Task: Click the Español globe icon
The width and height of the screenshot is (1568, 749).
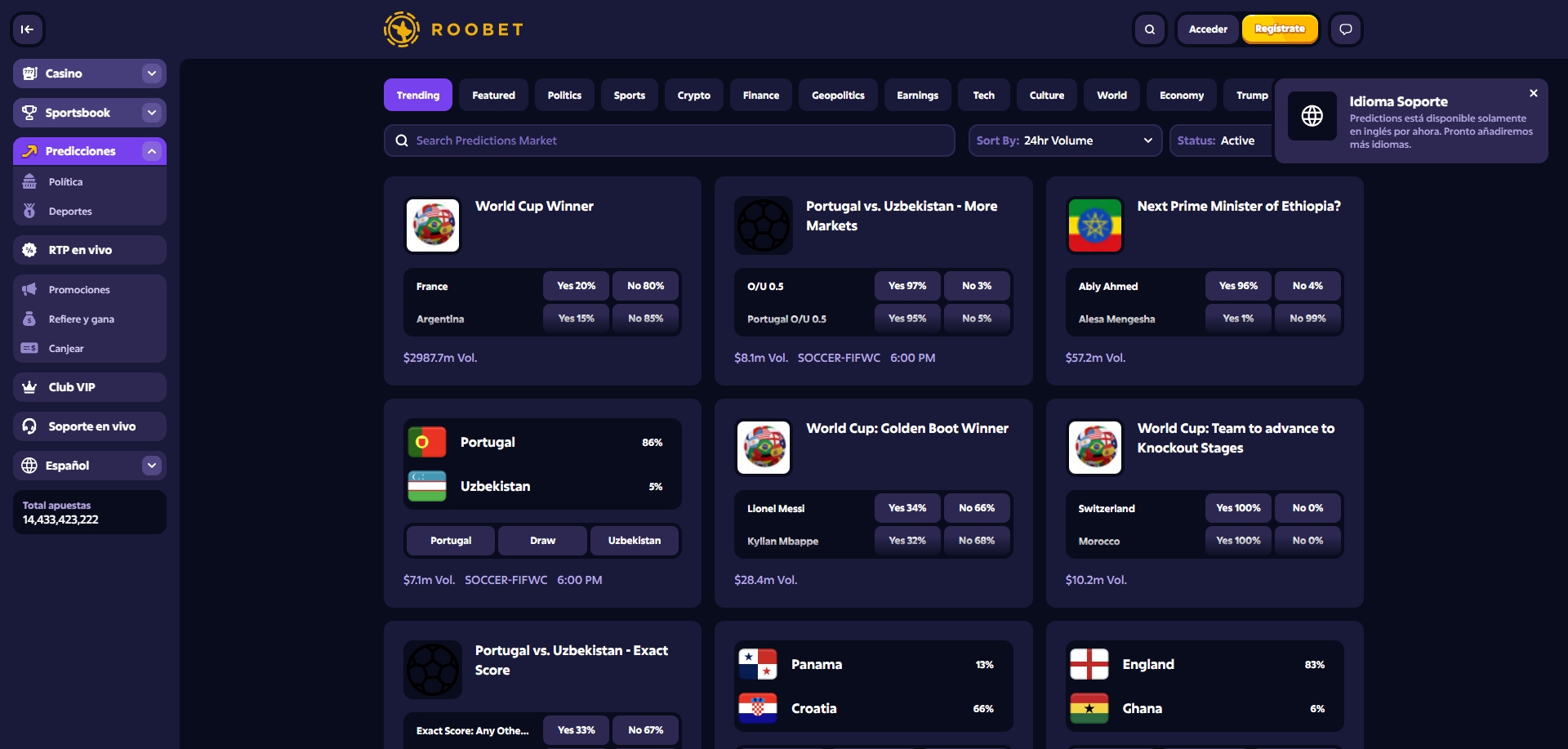Action: tap(29, 466)
